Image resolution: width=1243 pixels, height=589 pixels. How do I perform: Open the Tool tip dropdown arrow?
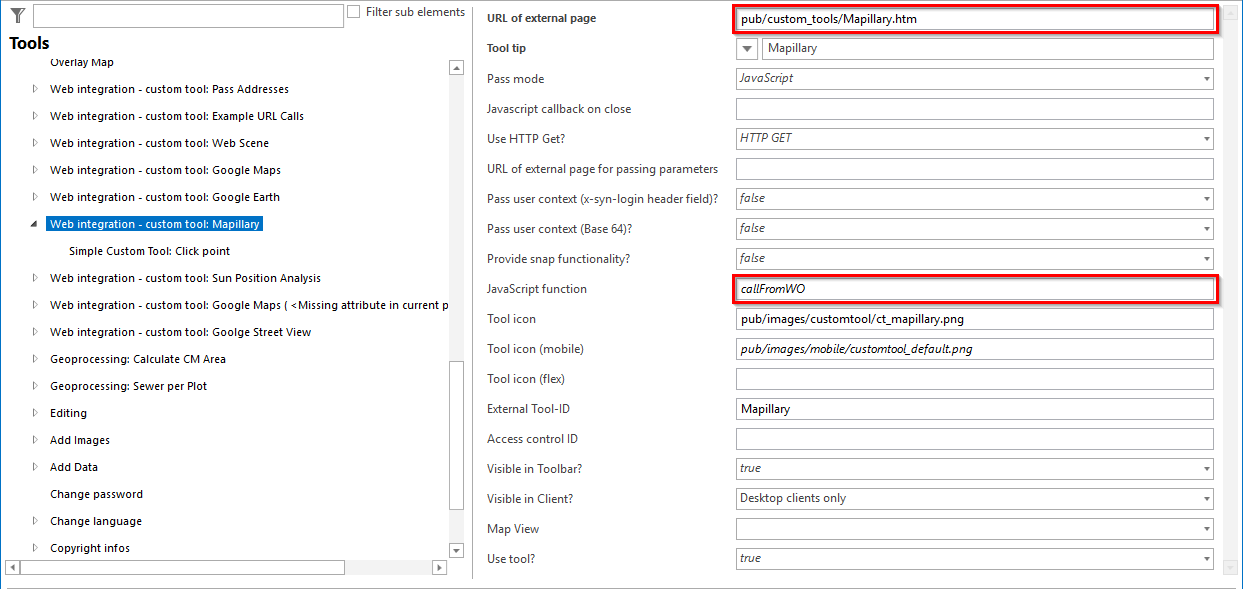pyautogui.click(x=746, y=48)
